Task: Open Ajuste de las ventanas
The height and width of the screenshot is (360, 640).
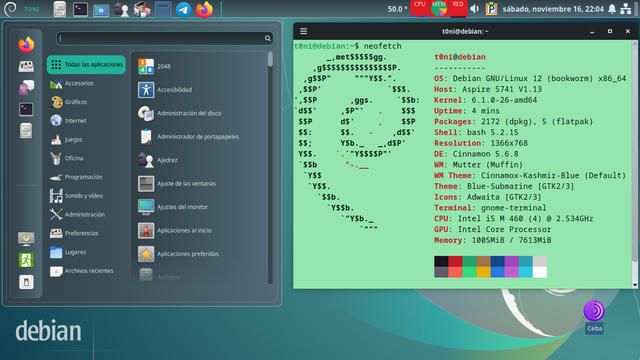Action: click(200, 184)
